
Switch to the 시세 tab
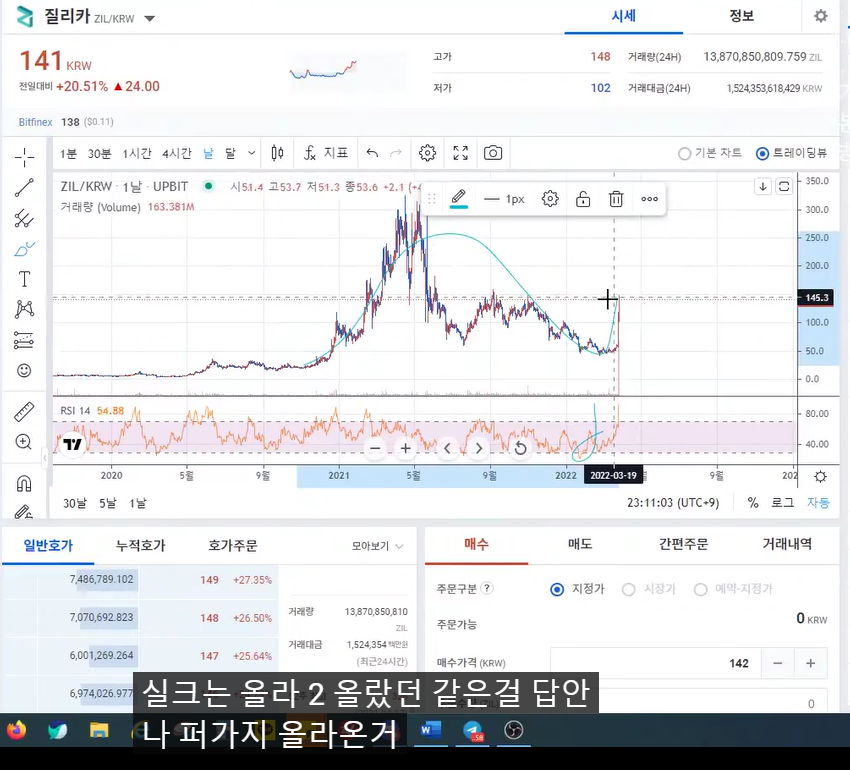(x=623, y=16)
